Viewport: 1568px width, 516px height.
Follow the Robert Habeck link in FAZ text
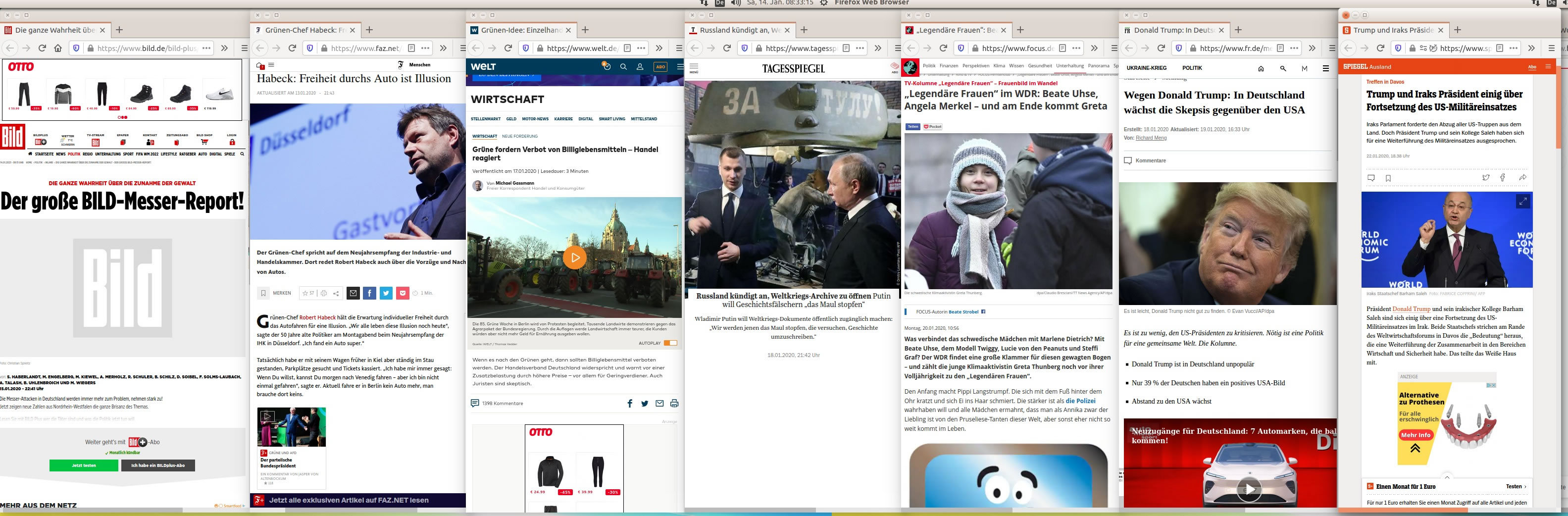tap(317, 317)
